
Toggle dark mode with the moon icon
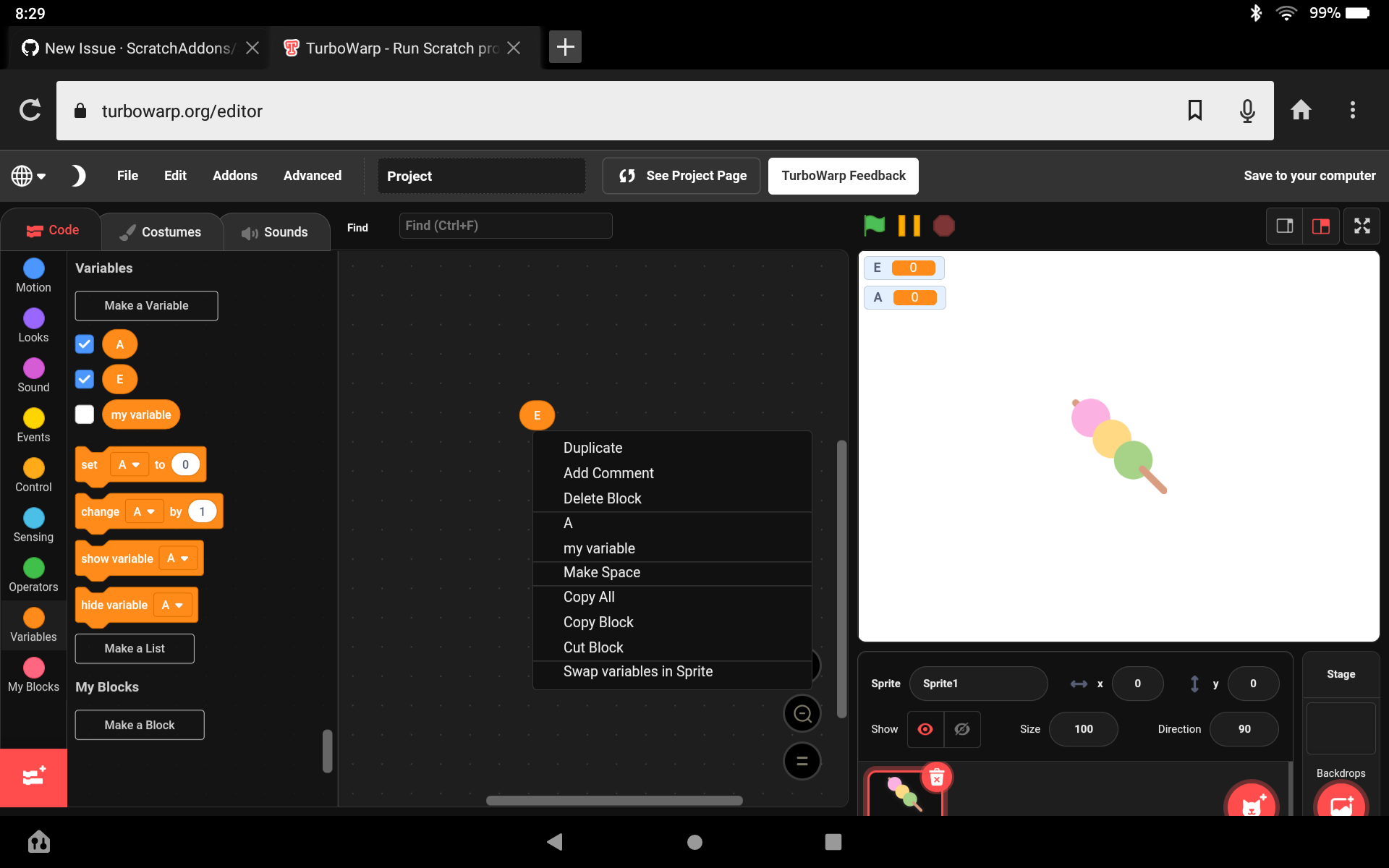(77, 176)
